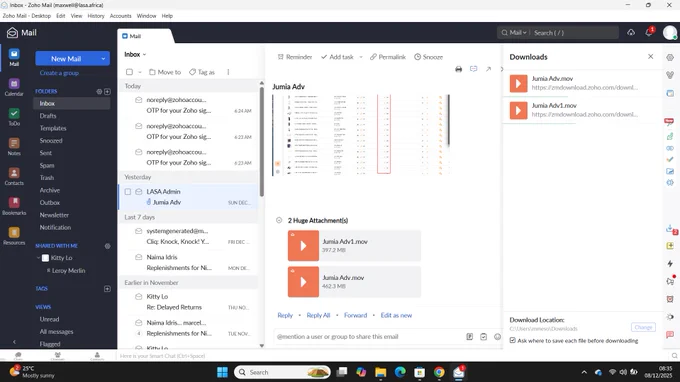Open the Zoho Mail taskbar icon
Image resolution: width=680 pixels, height=382 pixels.
tap(459, 372)
